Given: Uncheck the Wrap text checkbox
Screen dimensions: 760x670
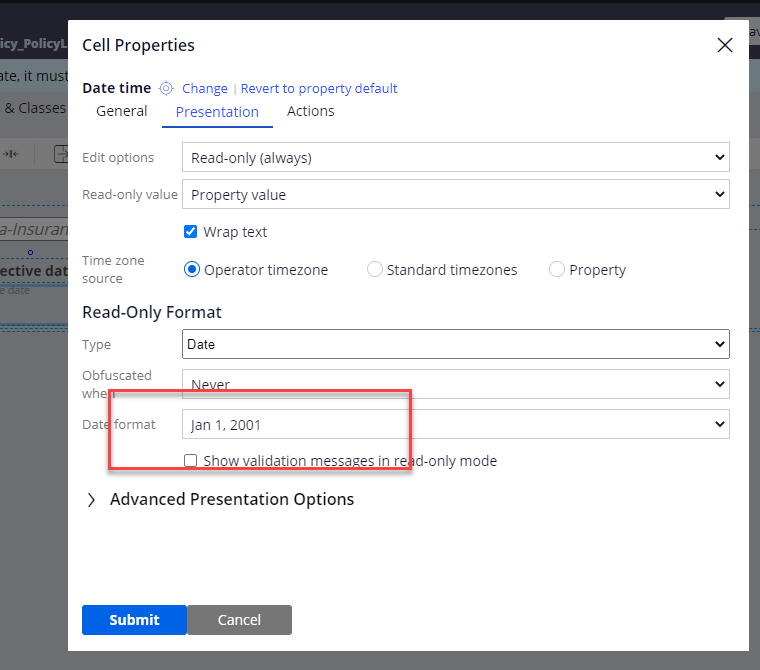Looking at the screenshot, I should pos(190,232).
